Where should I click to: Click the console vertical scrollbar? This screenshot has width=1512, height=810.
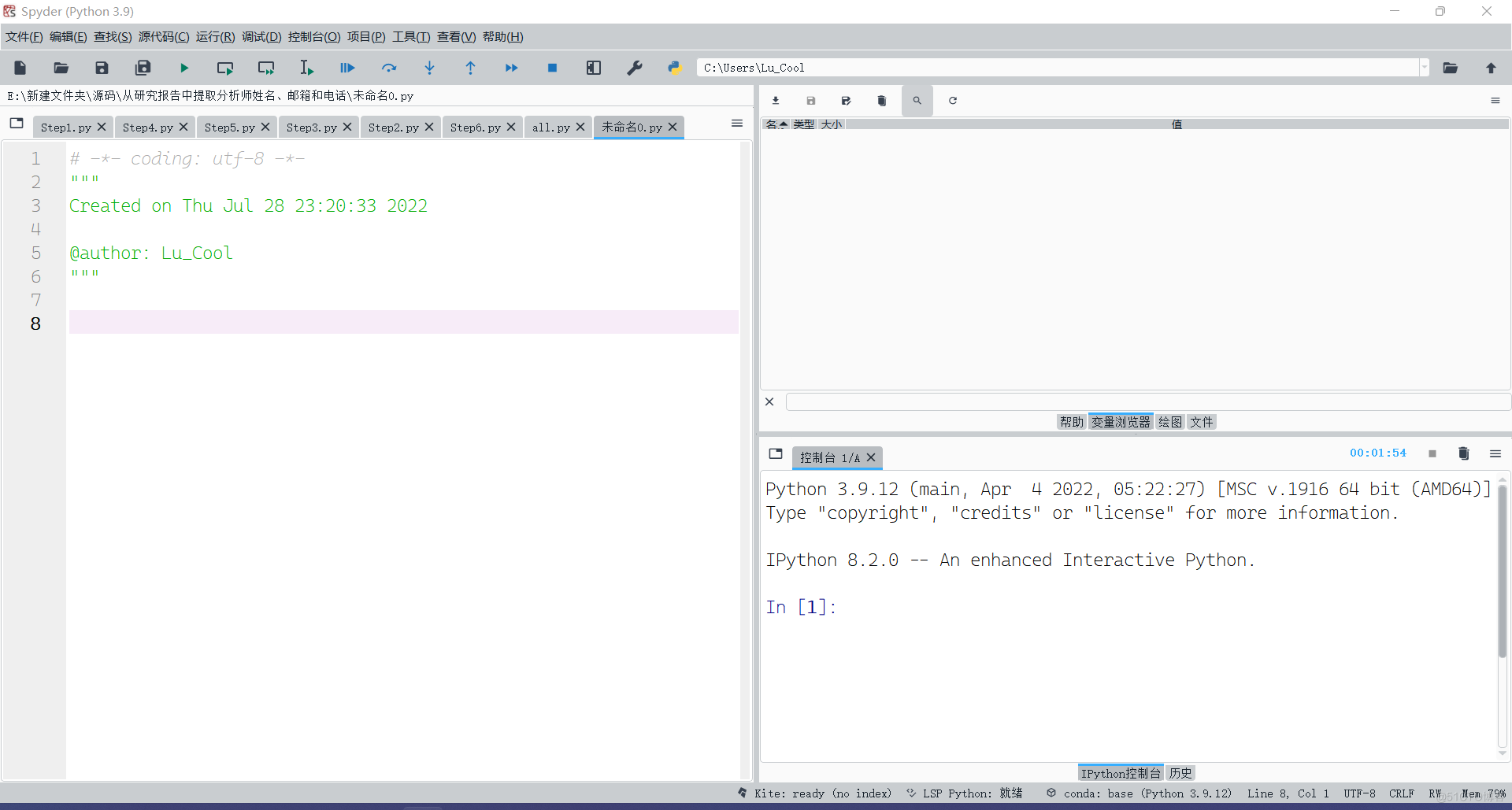coord(1503,571)
